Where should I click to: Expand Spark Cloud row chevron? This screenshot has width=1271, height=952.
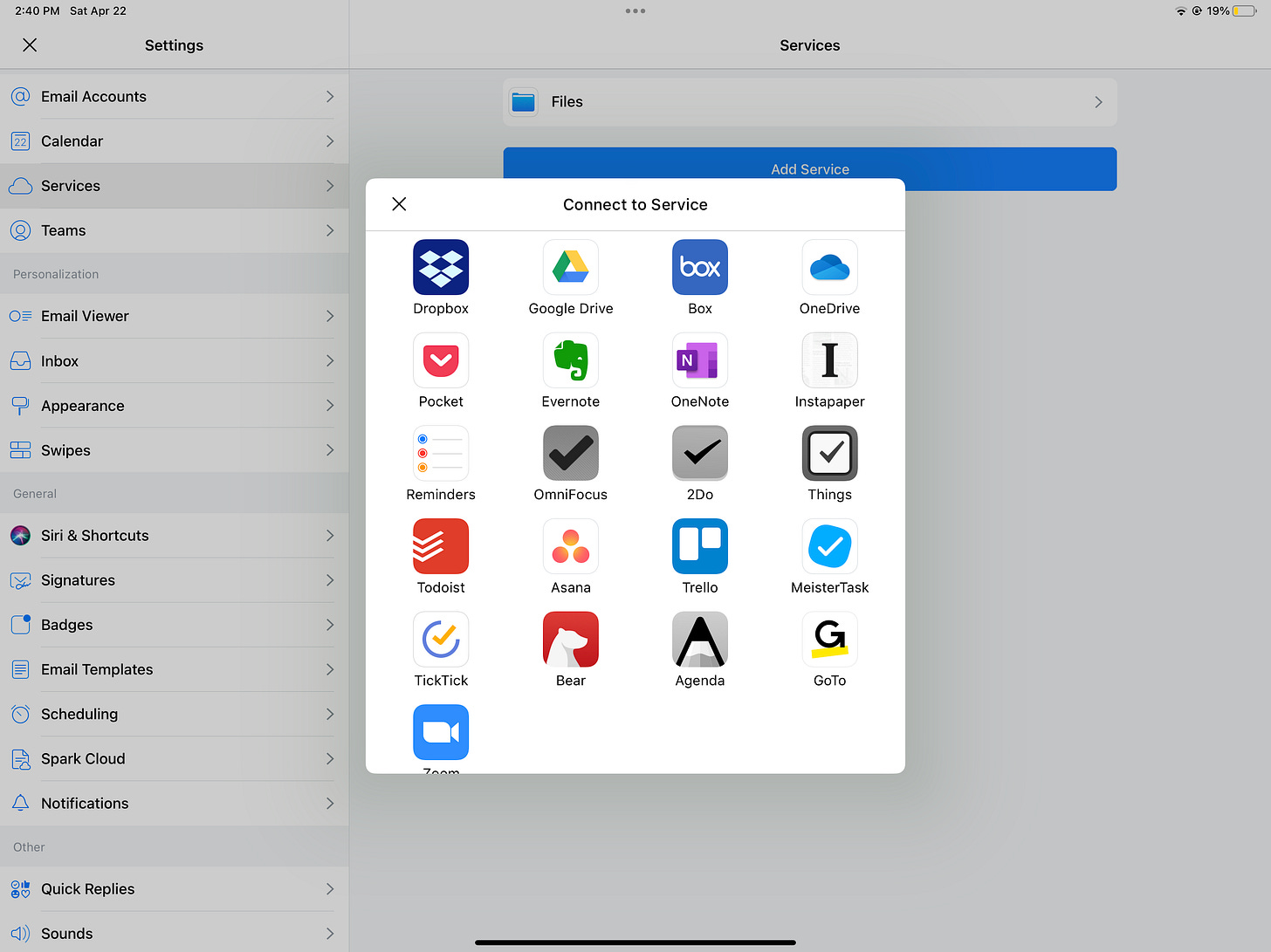(330, 758)
